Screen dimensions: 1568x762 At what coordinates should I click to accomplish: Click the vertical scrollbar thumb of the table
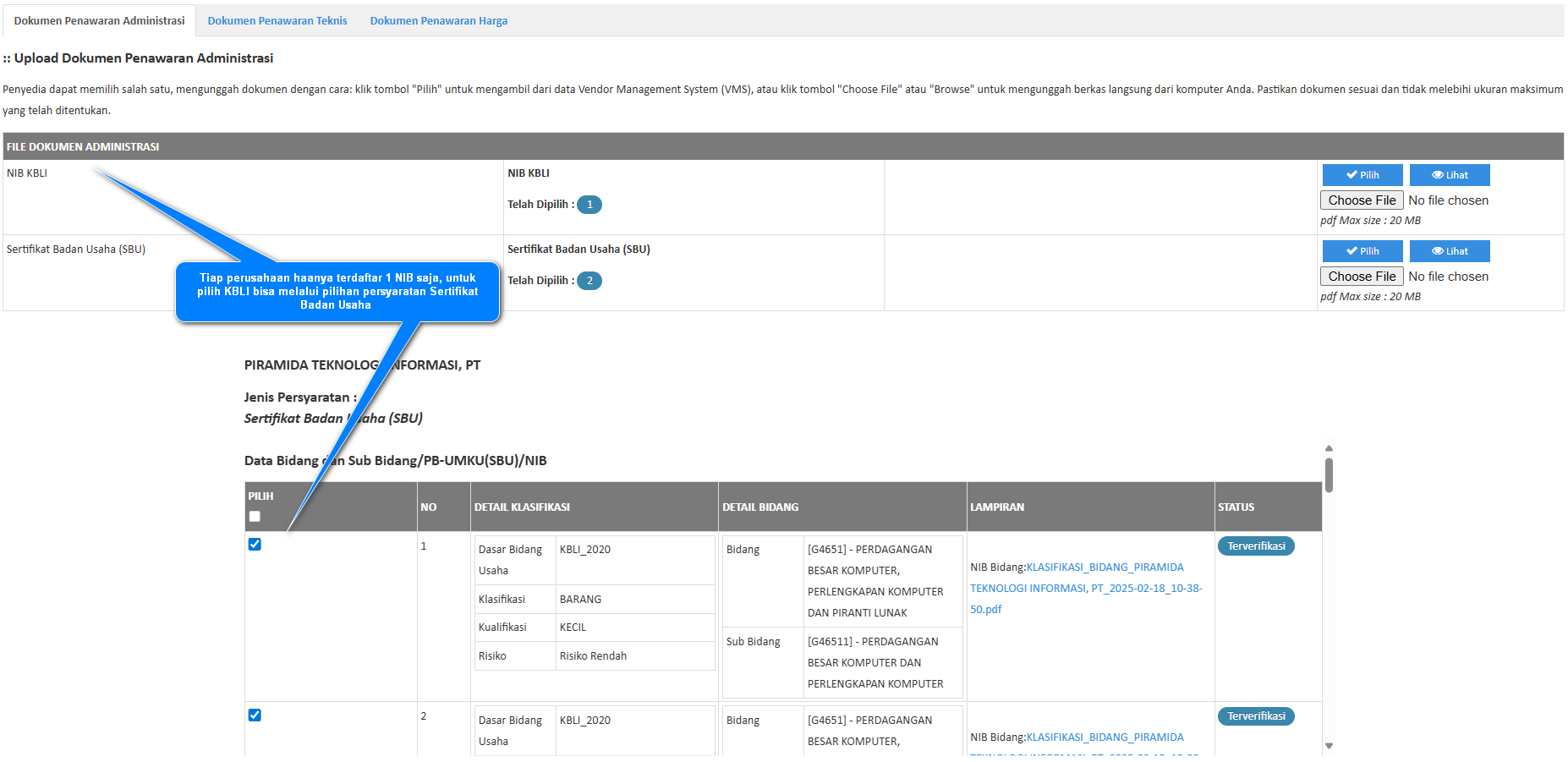click(x=1329, y=475)
